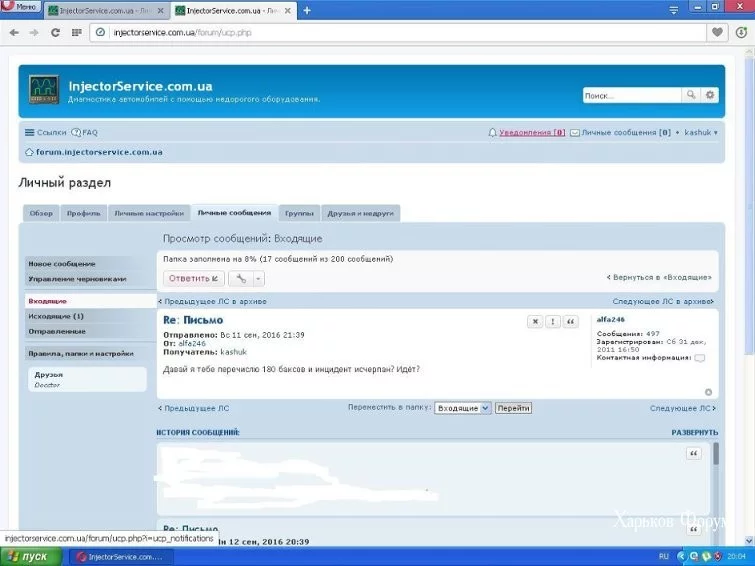Go to Предыдущее ЛС link
Viewport: 755px width, 566px height.
194,408
